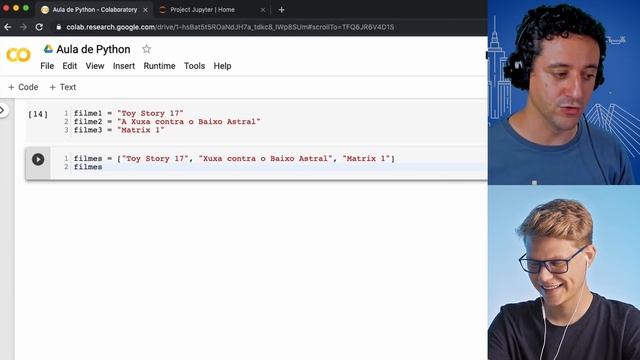Open the Tools menu

tap(194, 66)
